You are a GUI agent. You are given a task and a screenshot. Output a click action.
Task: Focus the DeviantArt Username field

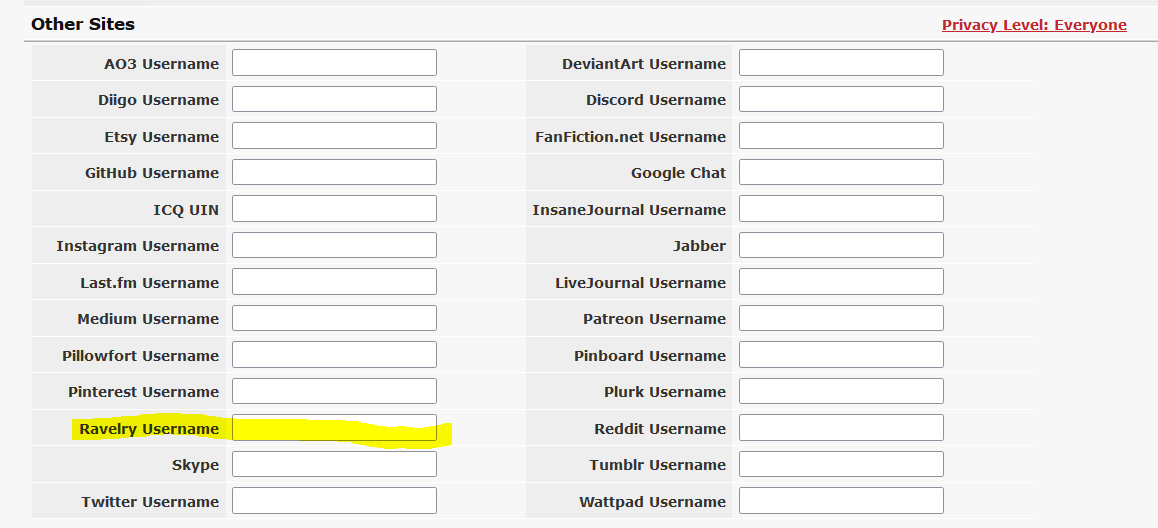(841, 63)
